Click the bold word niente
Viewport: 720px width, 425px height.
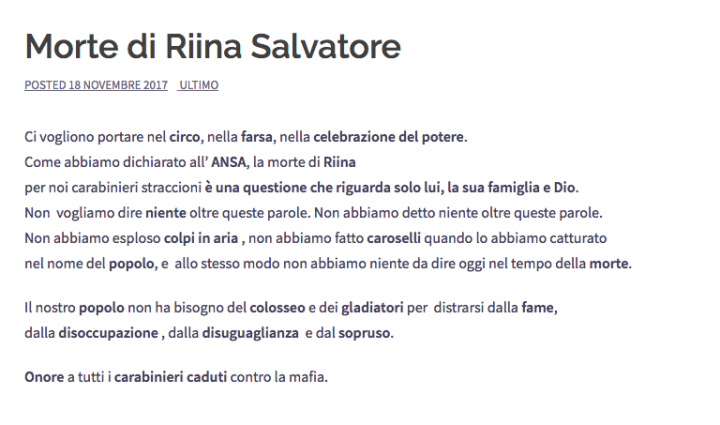[x=166, y=212]
